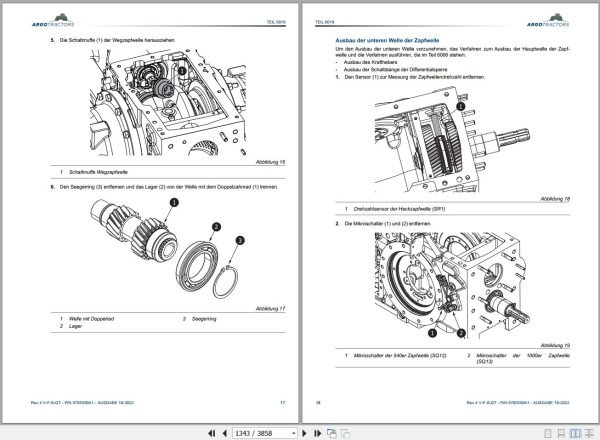Click the previous view icon

pyautogui.click(x=331, y=433)
